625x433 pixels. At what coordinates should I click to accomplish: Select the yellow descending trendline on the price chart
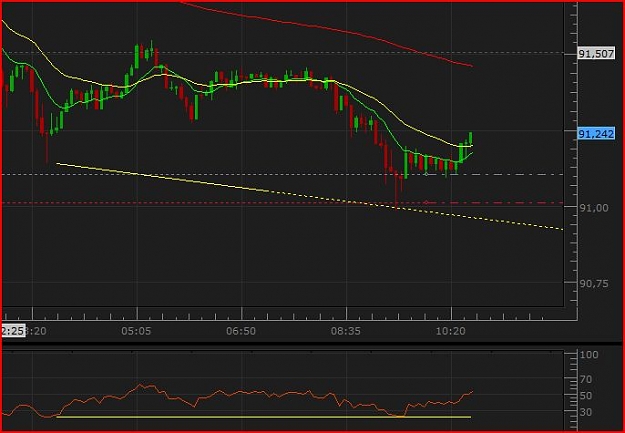pyautogui.click(x=309, y=196)
